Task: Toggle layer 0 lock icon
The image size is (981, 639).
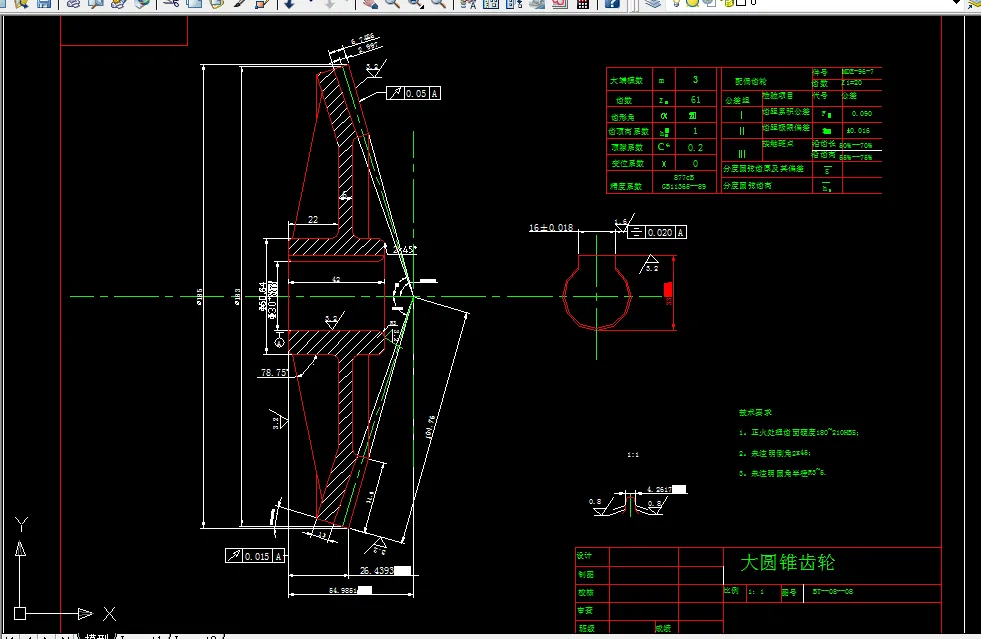Action: [729, 3]
